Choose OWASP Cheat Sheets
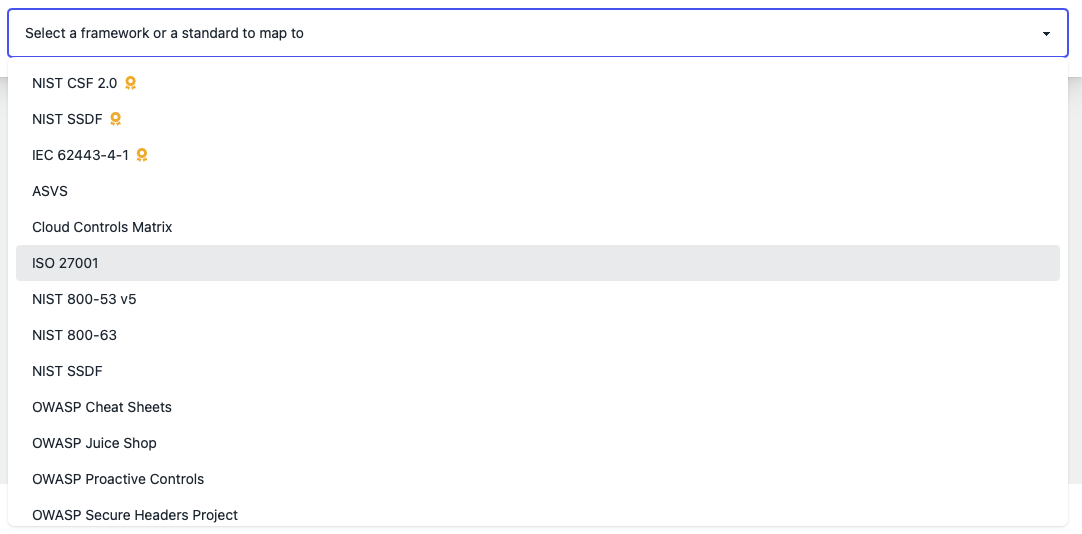1082x534 pixels. (x=102, y=407)
